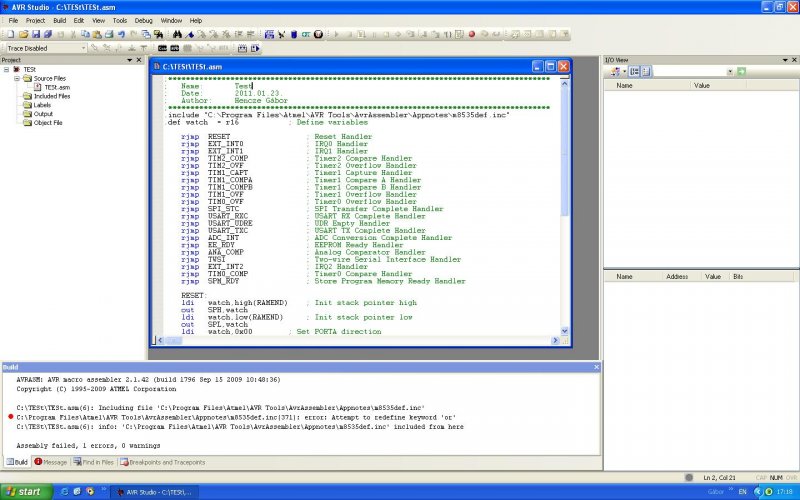Create a new file with the New icon
The image size is (800, 500).
(x=11, y=34)
